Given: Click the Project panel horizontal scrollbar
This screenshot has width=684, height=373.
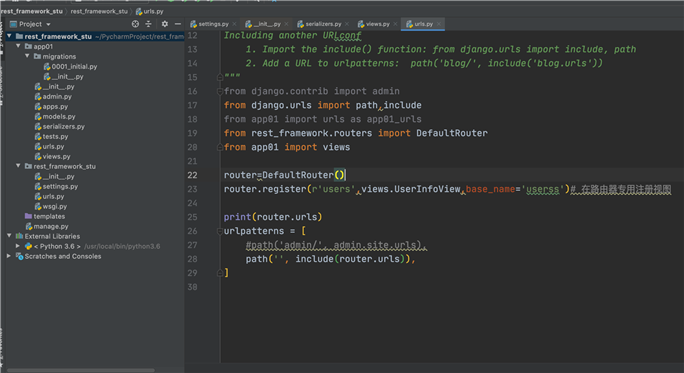Looking at the screenshot, I should click(81, 370).
